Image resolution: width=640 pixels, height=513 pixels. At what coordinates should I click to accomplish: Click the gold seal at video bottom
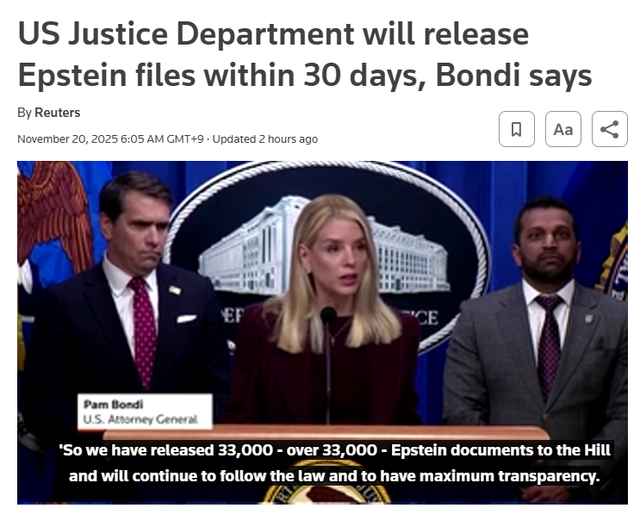click(x=327, y=488)
